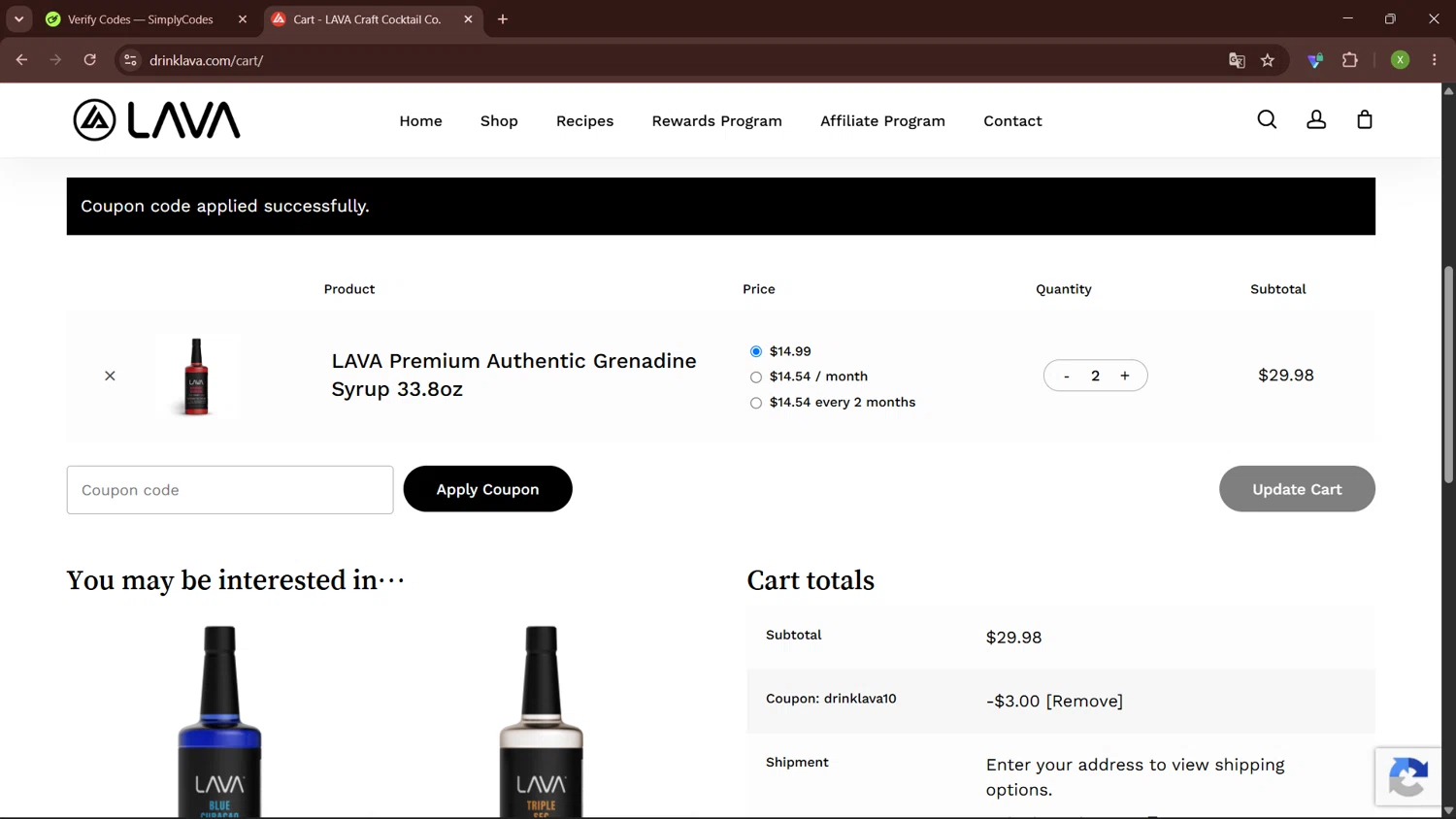Open the tab search dropdown arrow

(18, 19)
